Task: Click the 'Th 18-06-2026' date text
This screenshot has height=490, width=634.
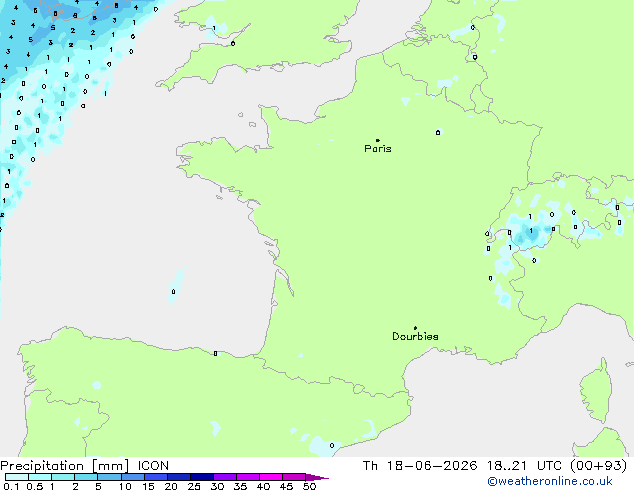Action: point(420,466)
